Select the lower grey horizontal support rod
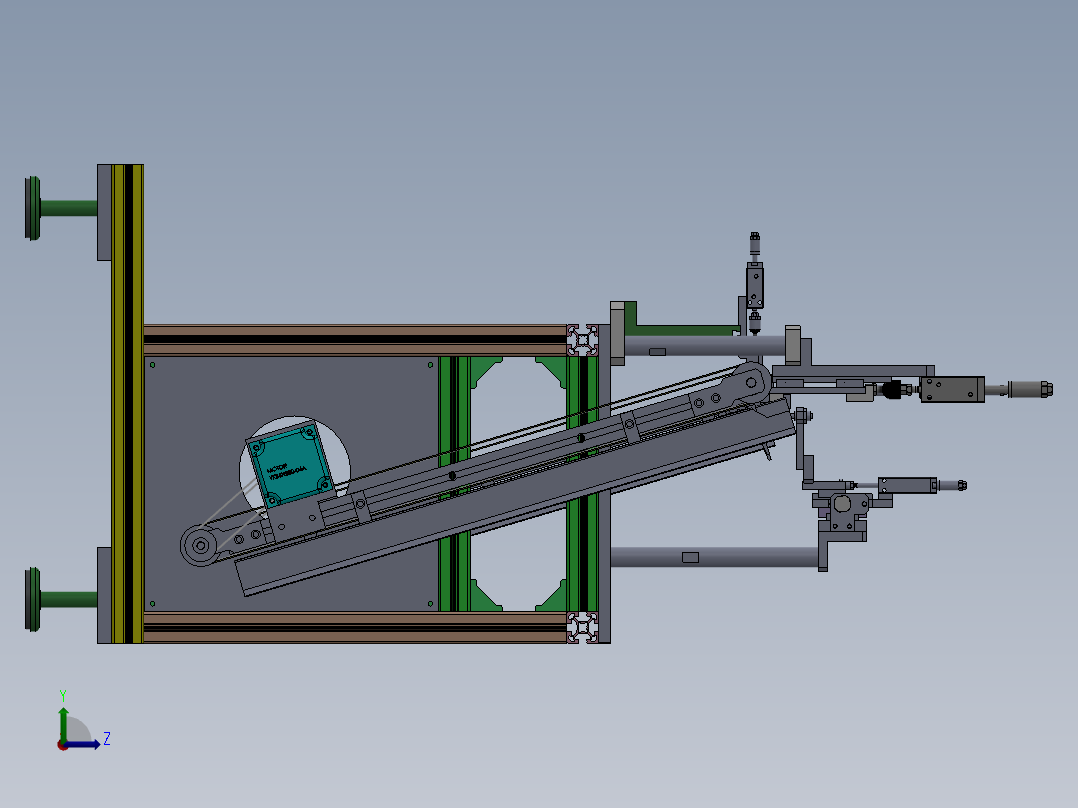Screen dimensions: 1078x808 714,557
